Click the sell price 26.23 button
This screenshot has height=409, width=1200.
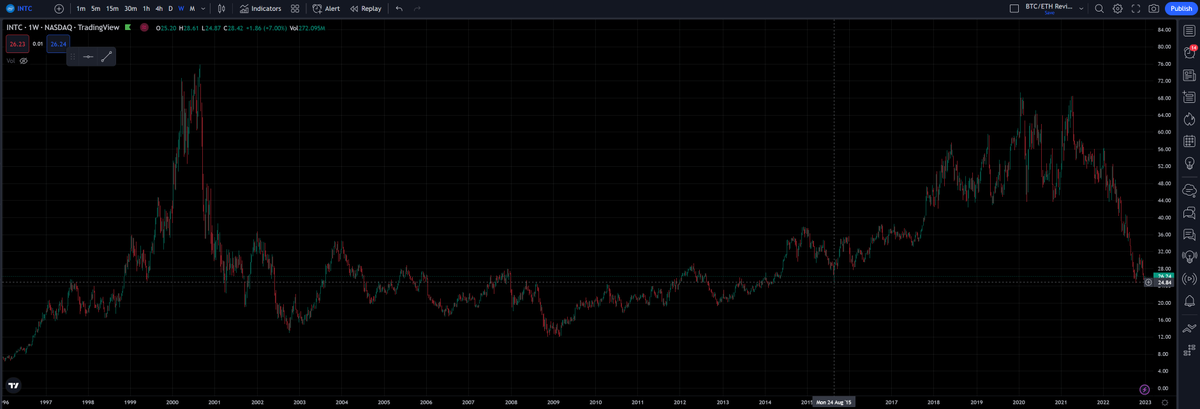pos(17,44)
